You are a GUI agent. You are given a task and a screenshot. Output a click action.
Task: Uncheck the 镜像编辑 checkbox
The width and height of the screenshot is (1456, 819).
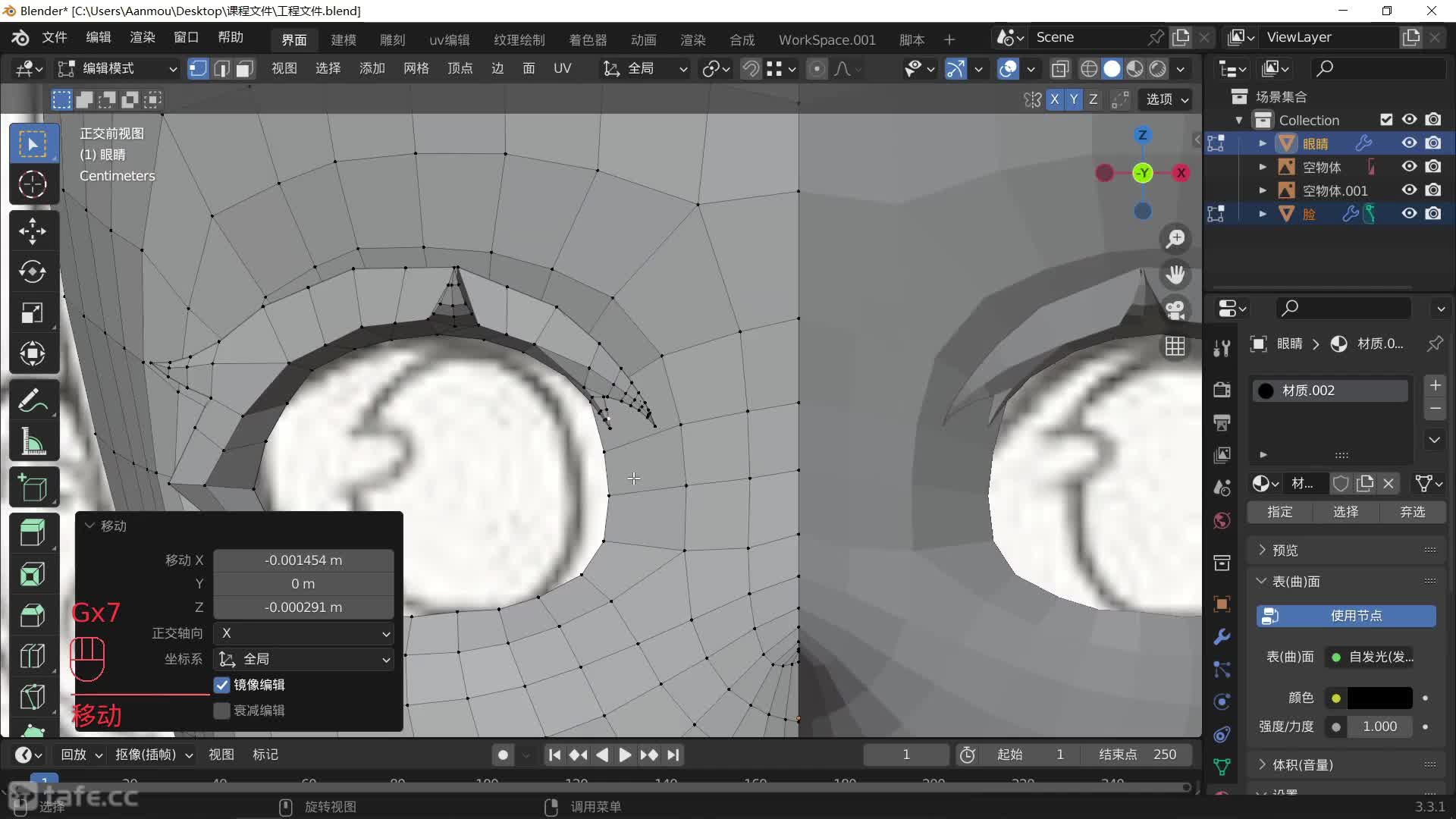221,685
